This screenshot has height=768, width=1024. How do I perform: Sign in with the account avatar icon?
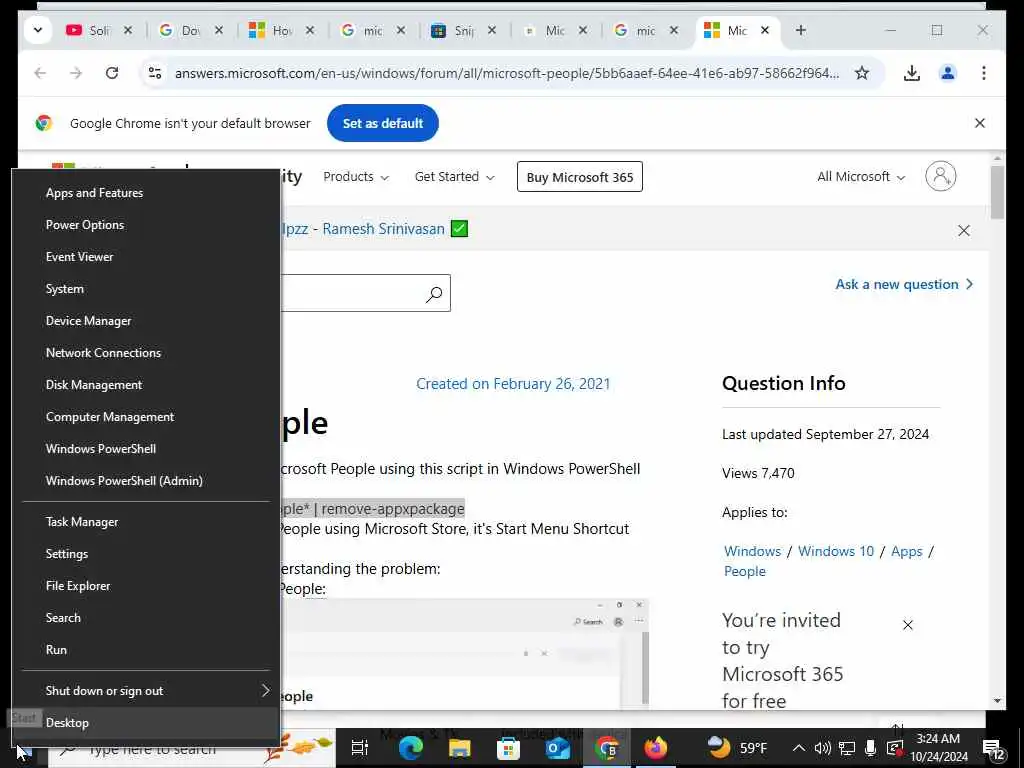(940, 176)
